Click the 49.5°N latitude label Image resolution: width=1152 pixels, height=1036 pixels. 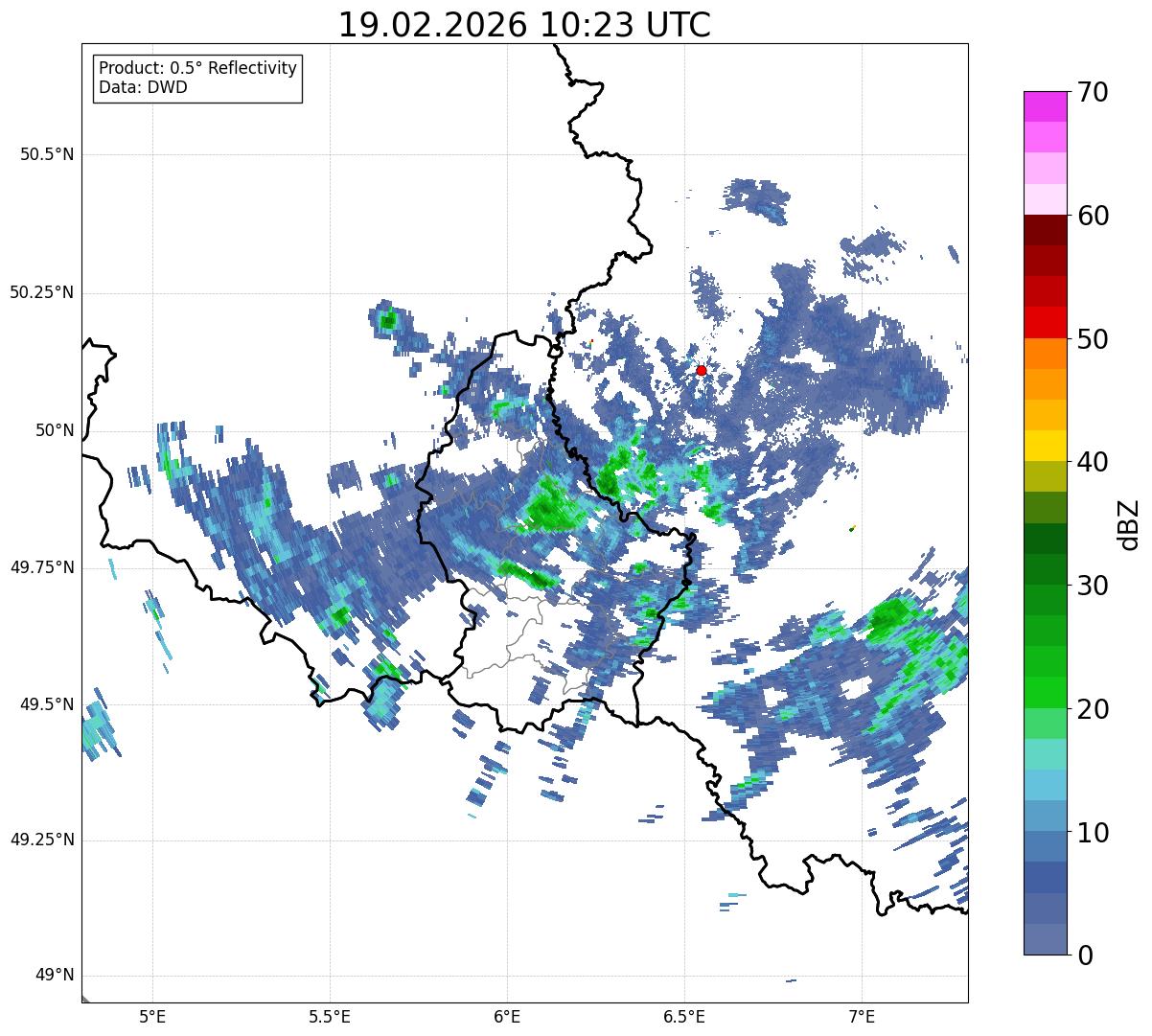coord(47,704)
